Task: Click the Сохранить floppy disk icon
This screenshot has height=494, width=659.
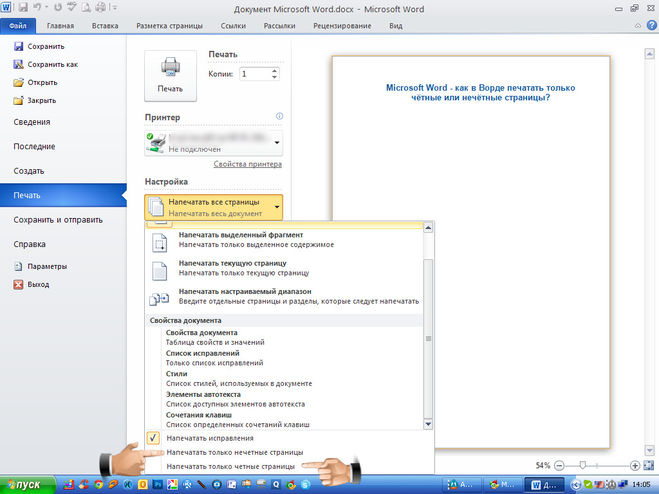Action: (x=18, y=46)
